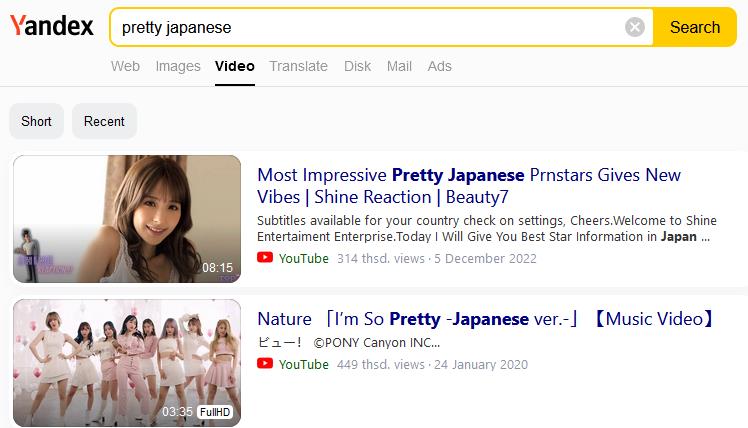The width and height of the screenshot is (748, 428).
Task: Open the 'Most Impressive Pretty Japanese' title link
Action: click(x=469, y=186)
